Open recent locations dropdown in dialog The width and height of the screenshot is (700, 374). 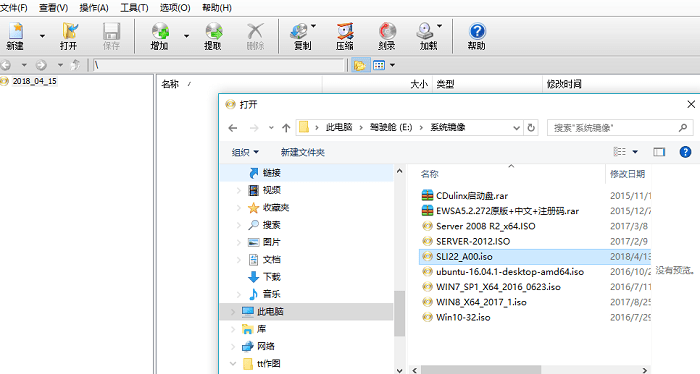coord(271,128)
